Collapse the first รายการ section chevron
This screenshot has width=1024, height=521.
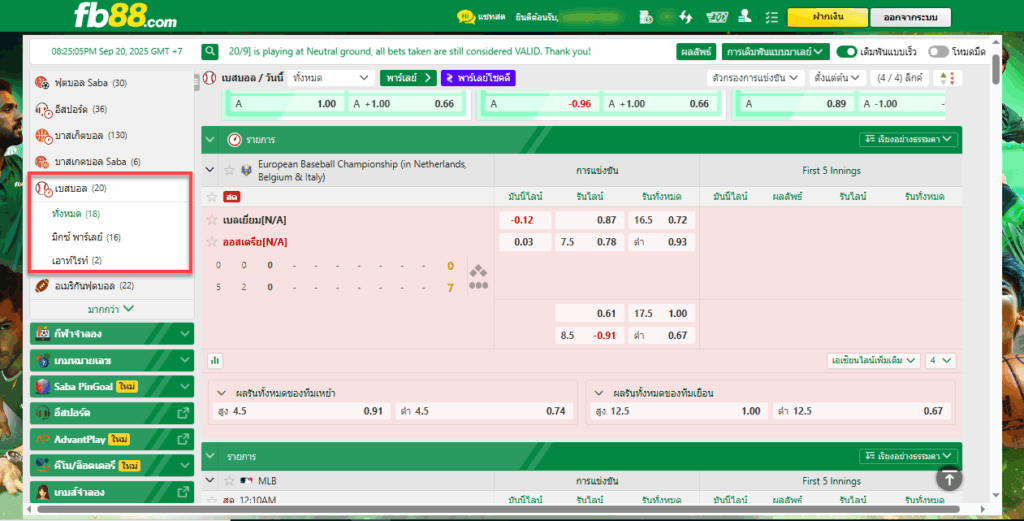pyautogui.click(x=210, y=139)
